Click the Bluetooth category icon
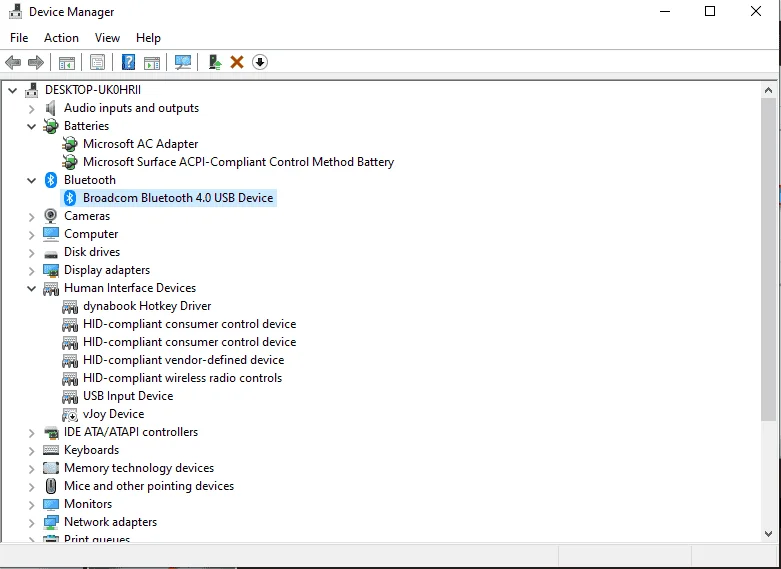Screen dimensions: 781x569 (51, 180)
